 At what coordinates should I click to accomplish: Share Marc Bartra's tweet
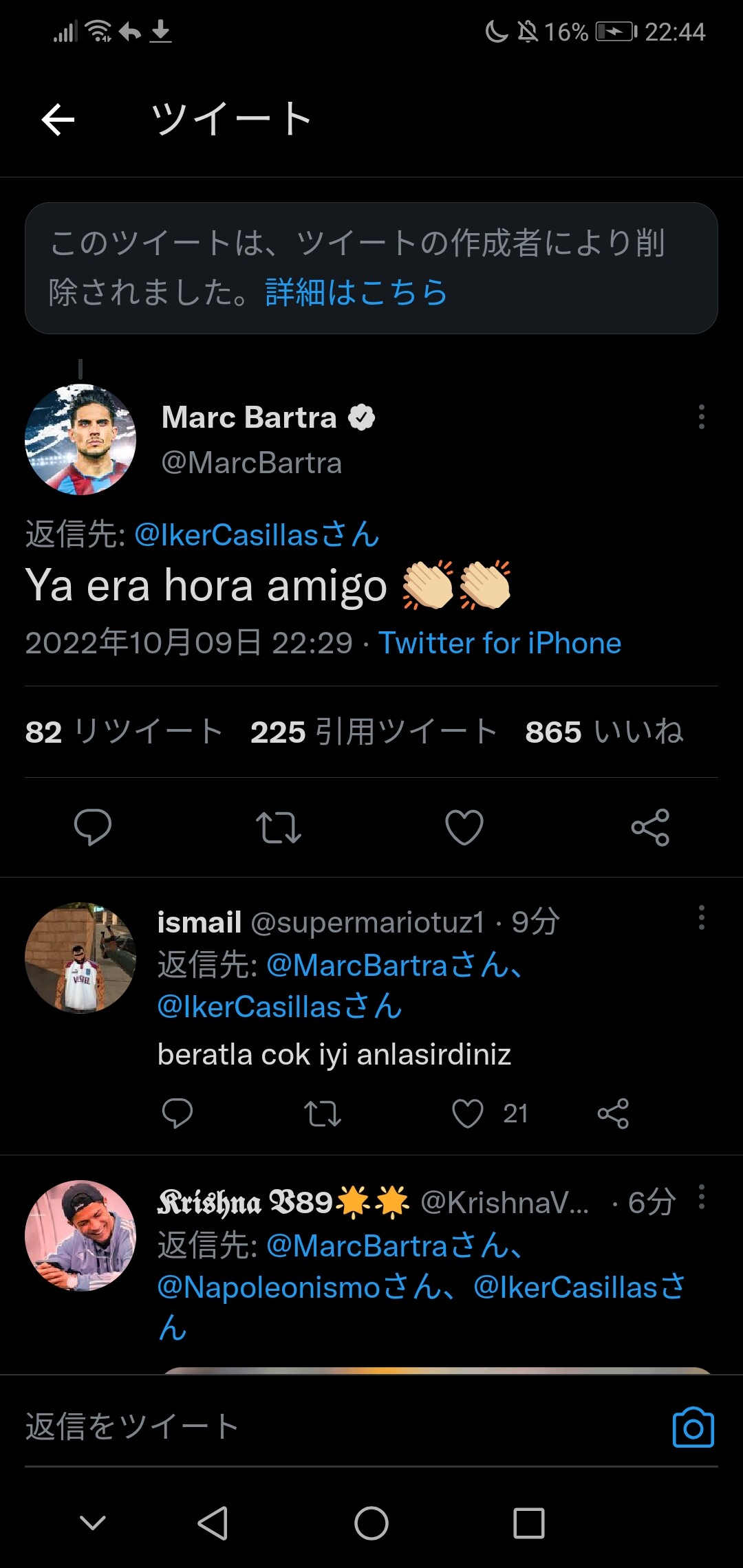[x=650, y=827]
